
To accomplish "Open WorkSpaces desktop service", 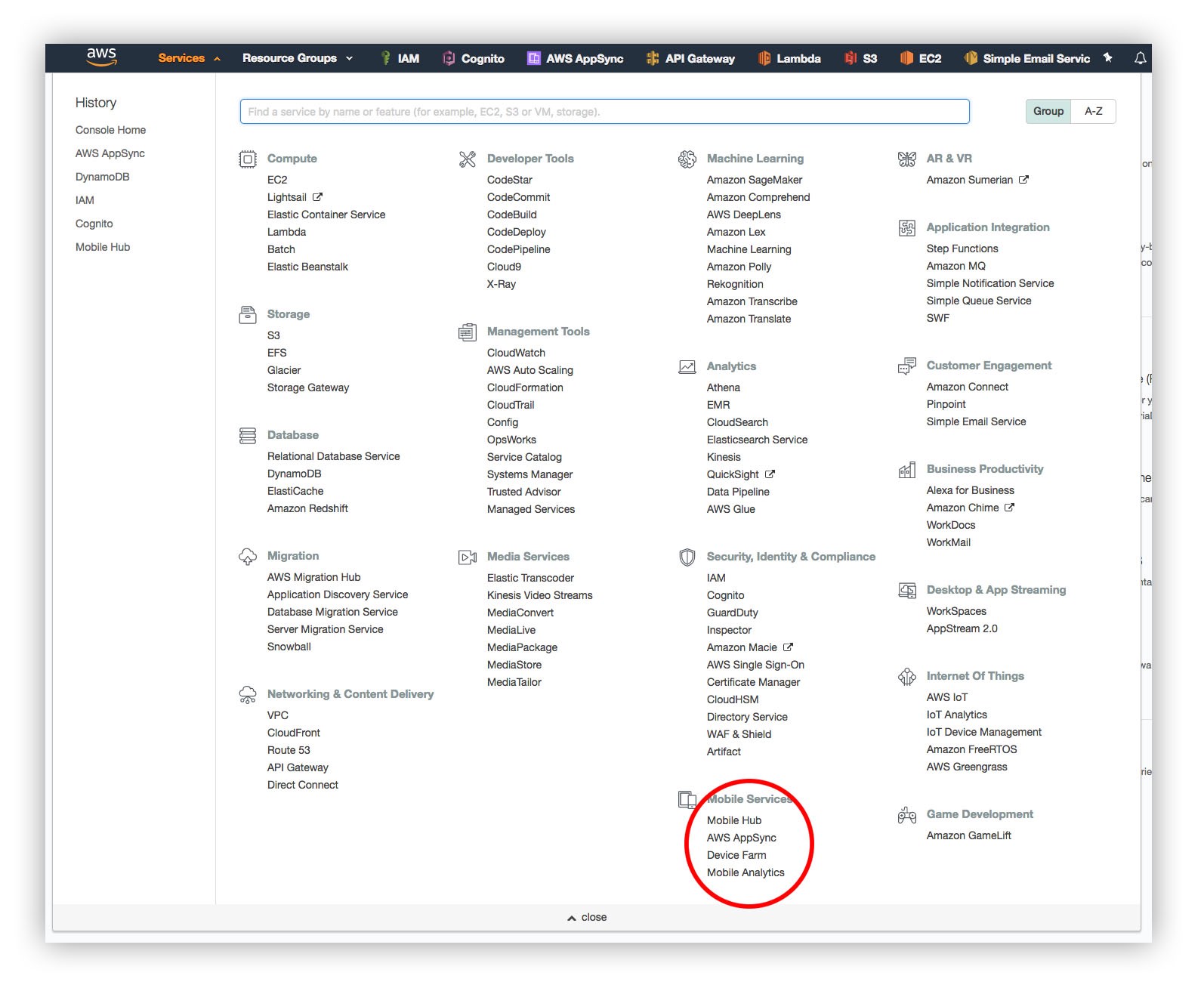I will pos(956,611).
